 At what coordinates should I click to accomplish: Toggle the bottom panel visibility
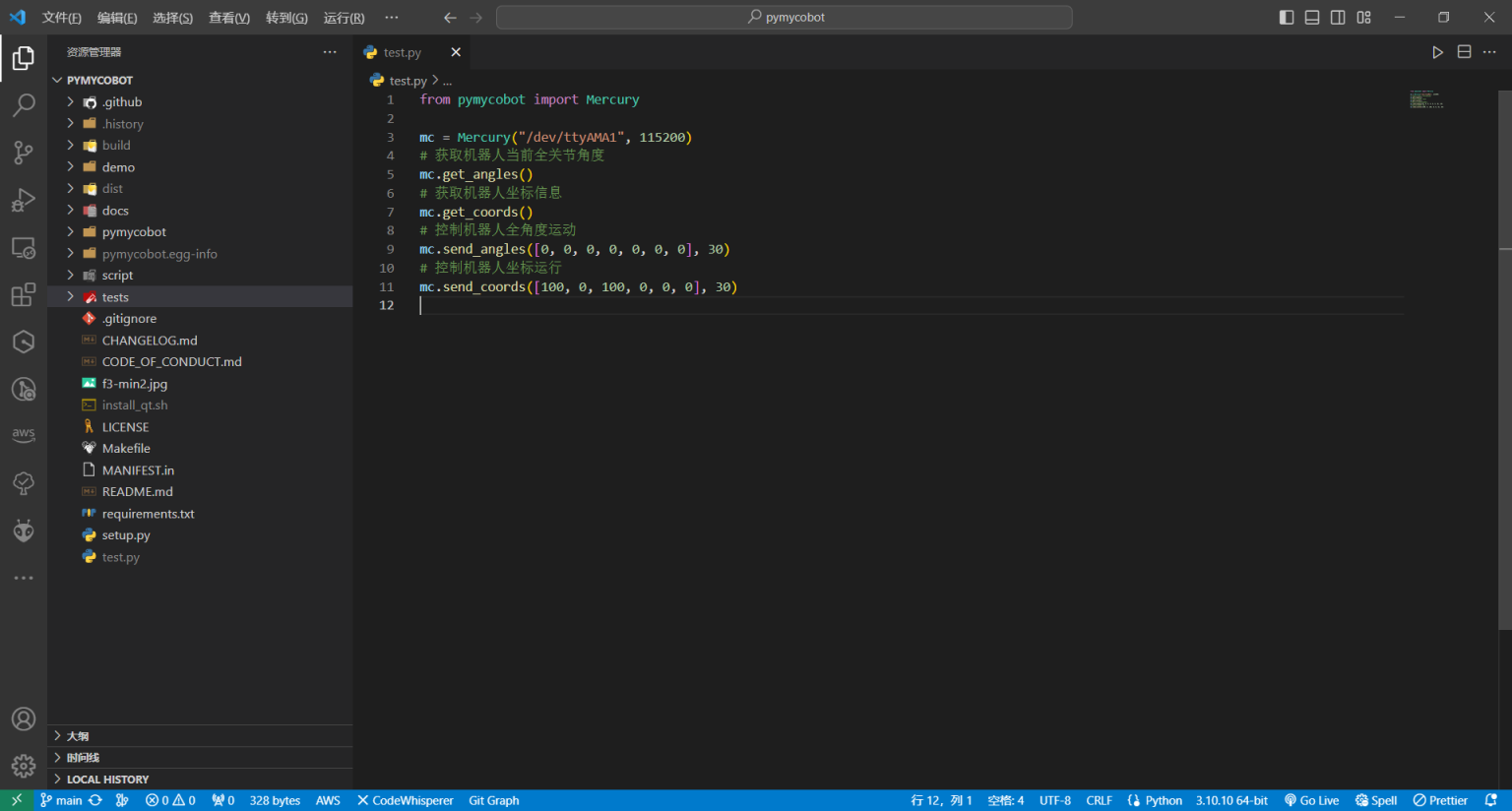click(1312, 18)
